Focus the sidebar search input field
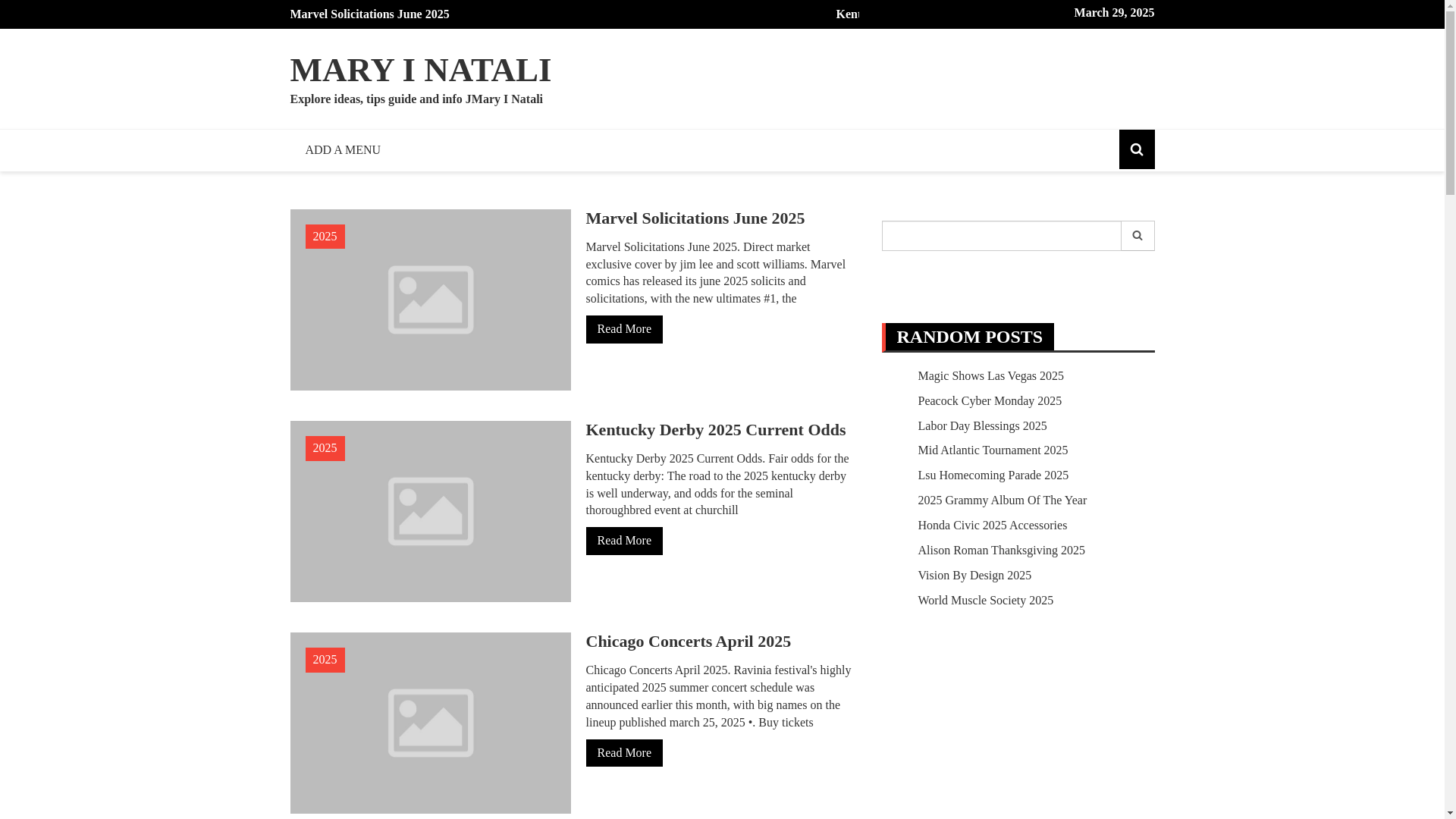 pyautogui.click(x=1001, y=236)
